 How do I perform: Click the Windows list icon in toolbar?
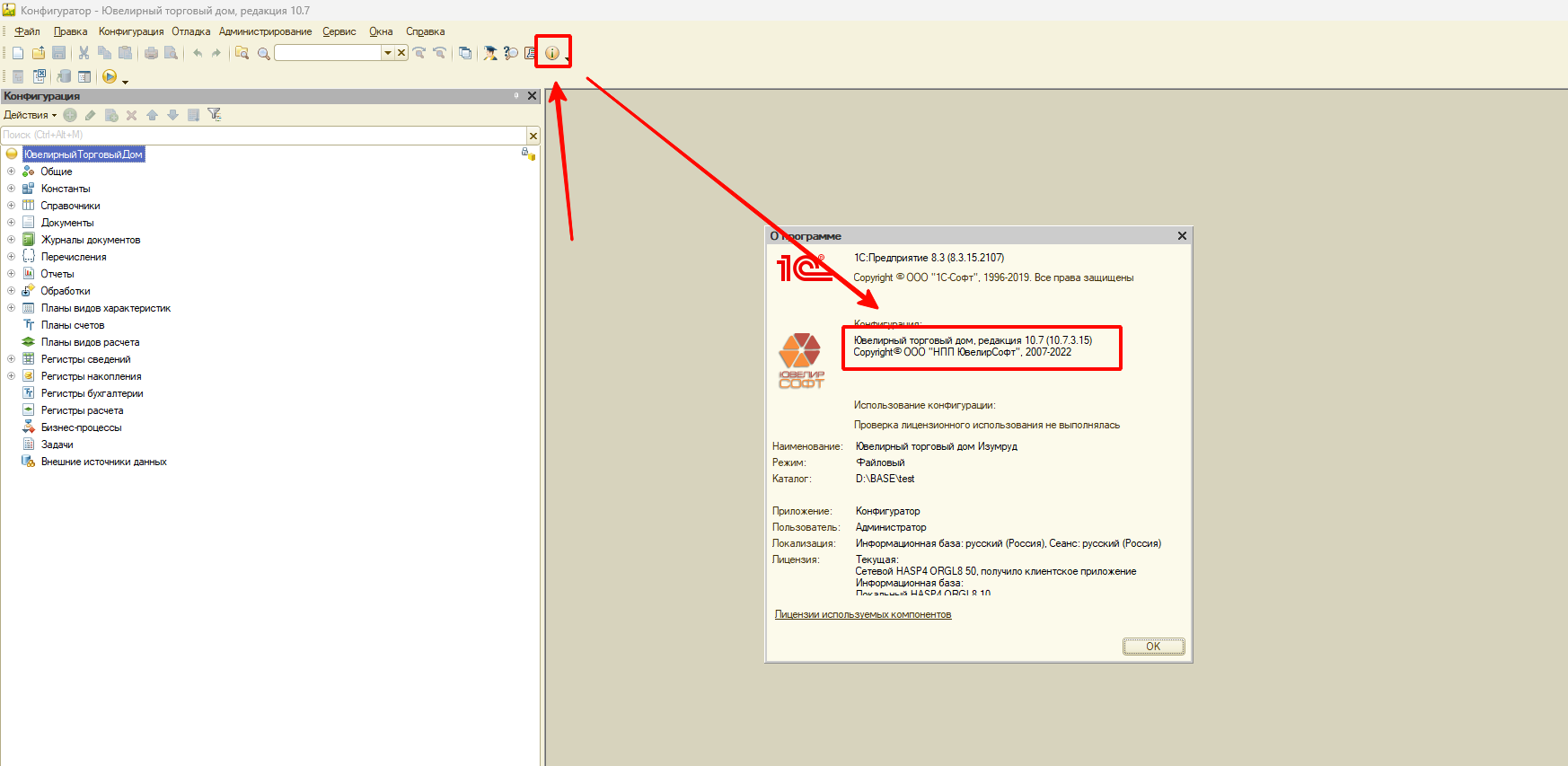[464, 53]
